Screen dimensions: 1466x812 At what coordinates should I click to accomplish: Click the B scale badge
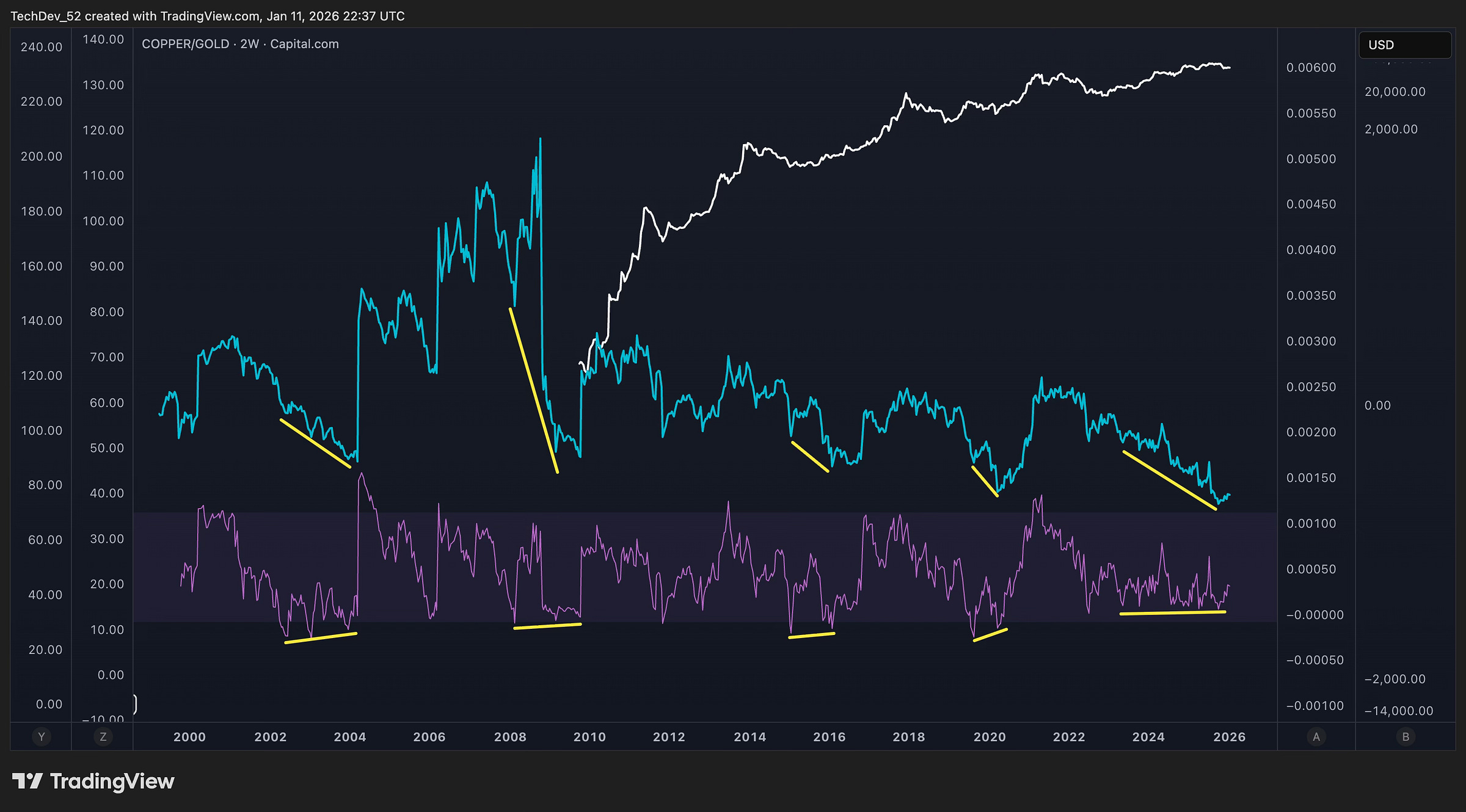[1406, 737]
